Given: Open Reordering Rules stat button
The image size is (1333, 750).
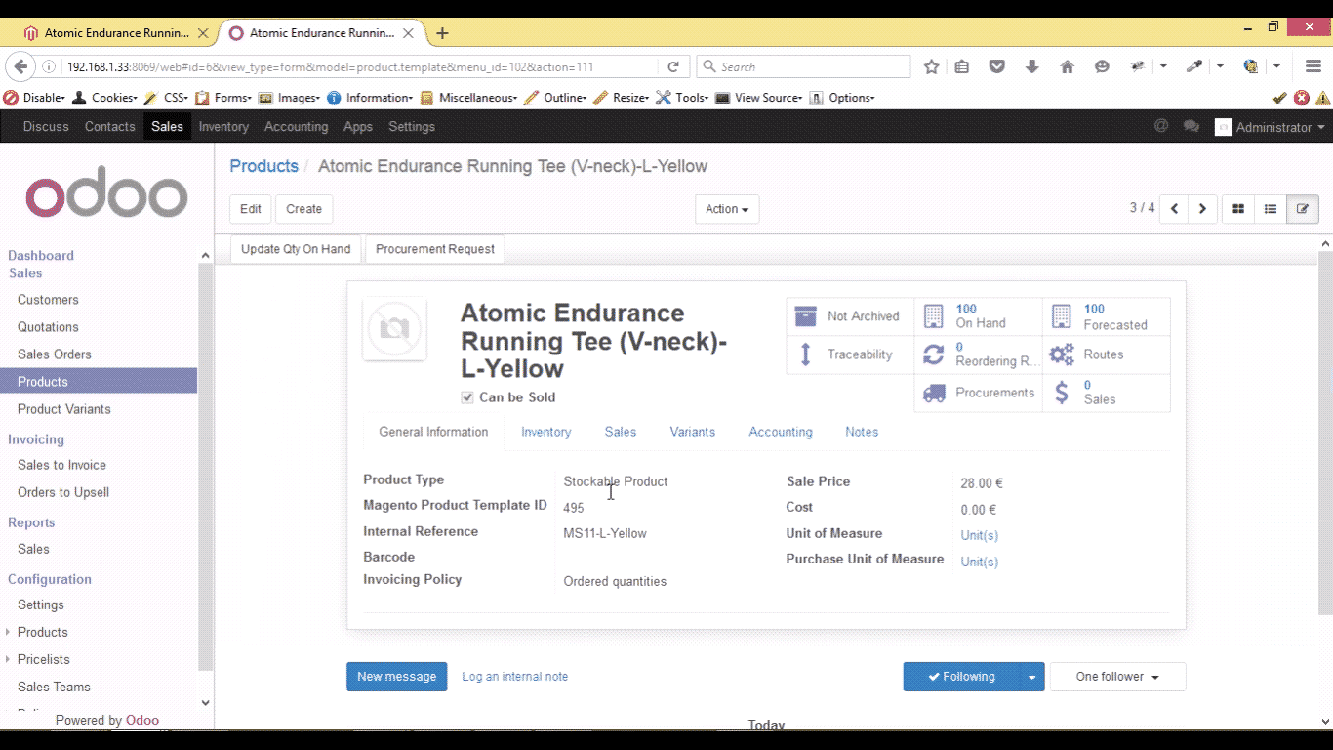Looking at the screenshot, I should coord(978,354).
